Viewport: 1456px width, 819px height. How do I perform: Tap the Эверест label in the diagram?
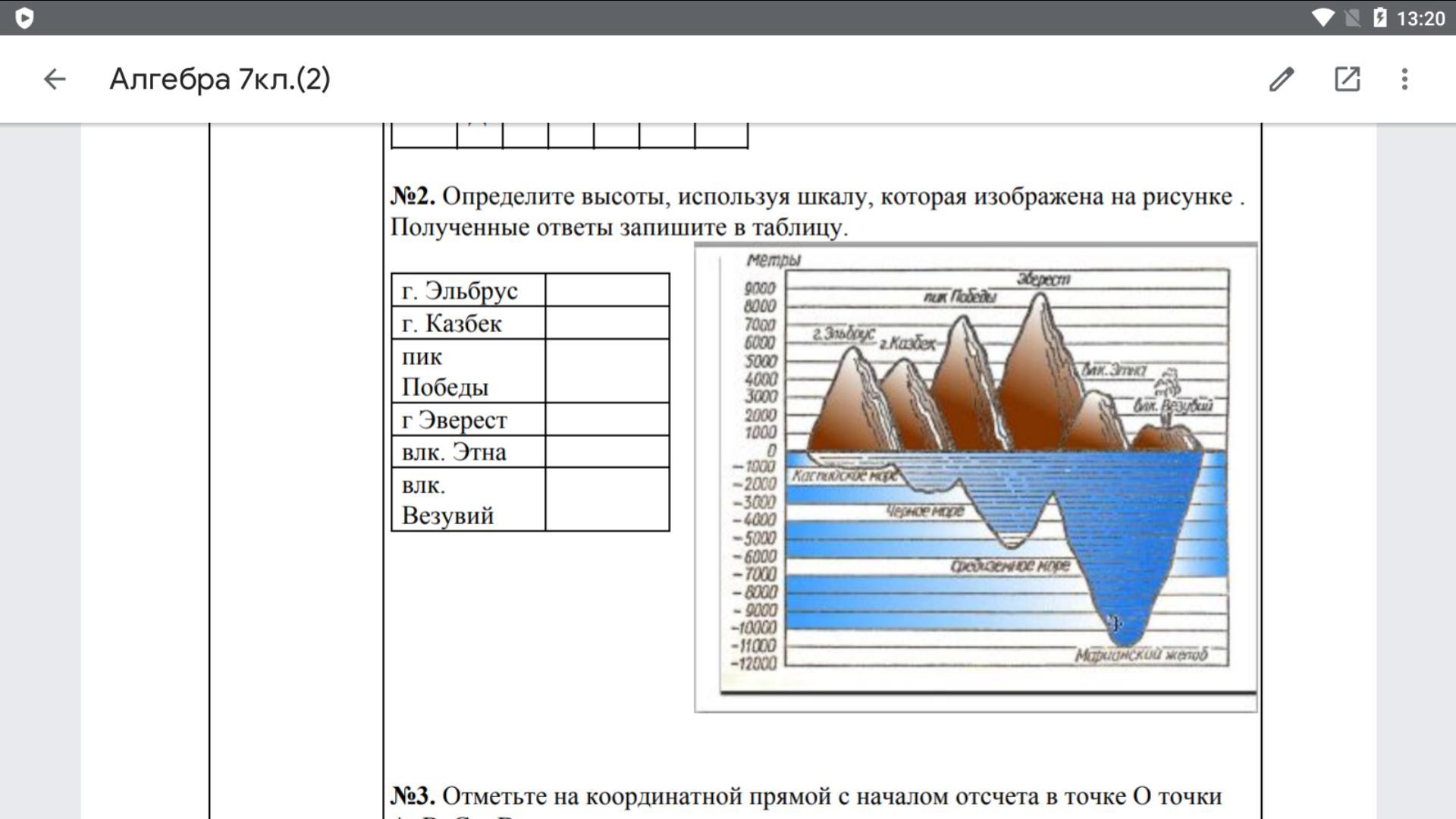(x=1043, y=279)
